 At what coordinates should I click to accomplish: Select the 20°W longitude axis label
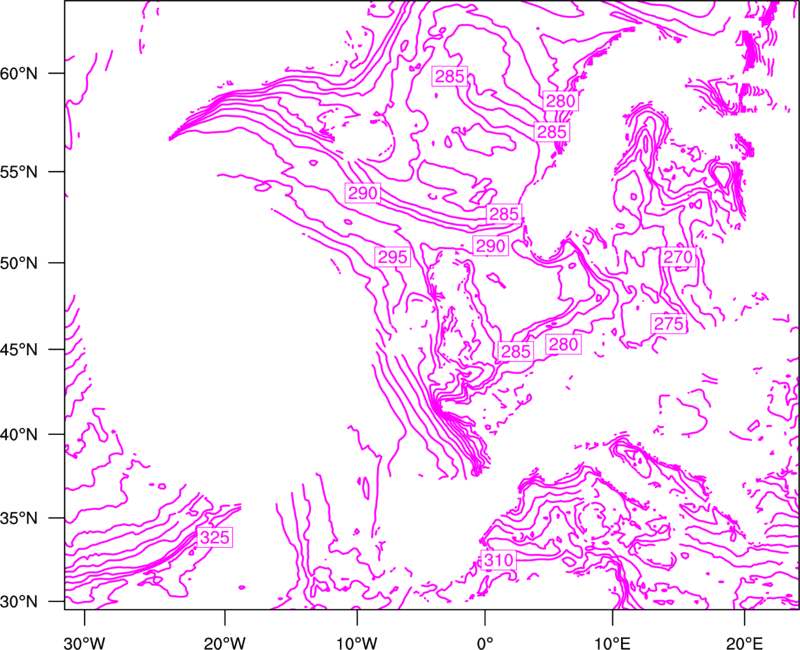224,643
